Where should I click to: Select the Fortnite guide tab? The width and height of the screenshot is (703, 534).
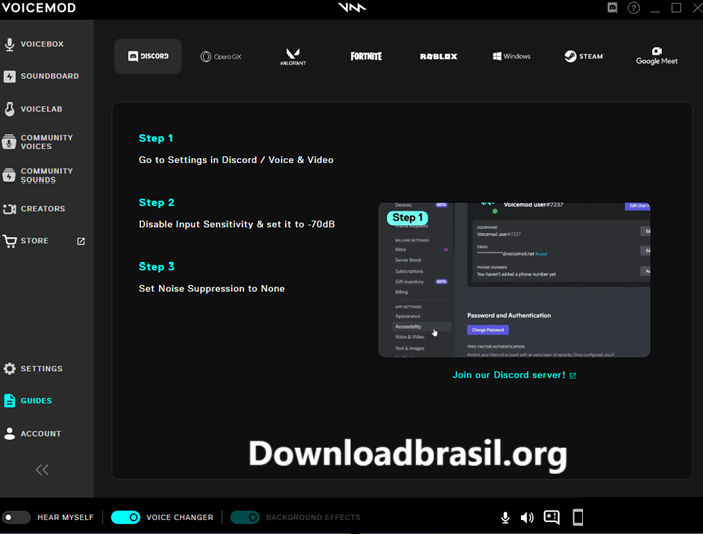366,56
